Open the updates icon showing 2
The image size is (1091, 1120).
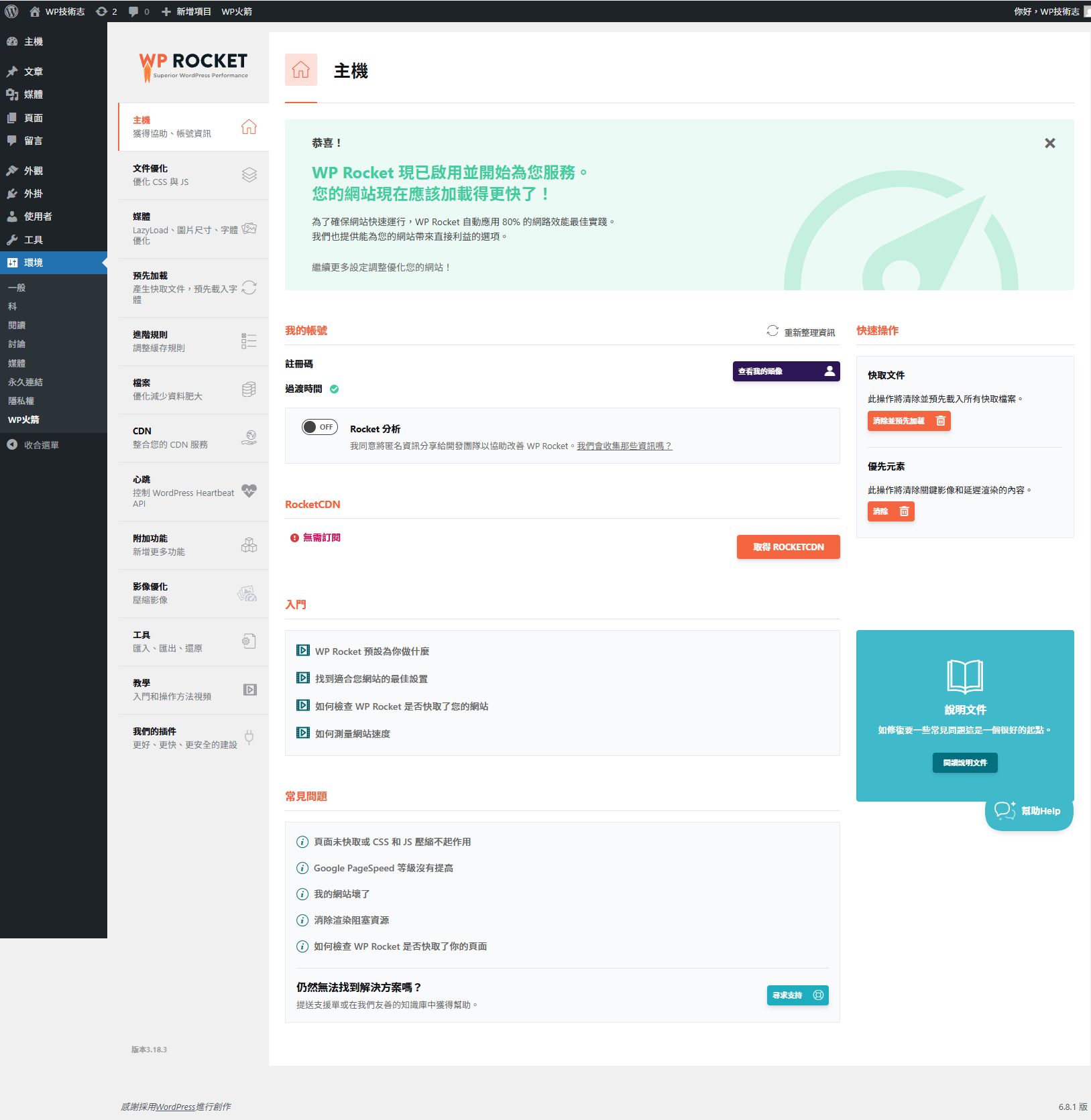107,11
